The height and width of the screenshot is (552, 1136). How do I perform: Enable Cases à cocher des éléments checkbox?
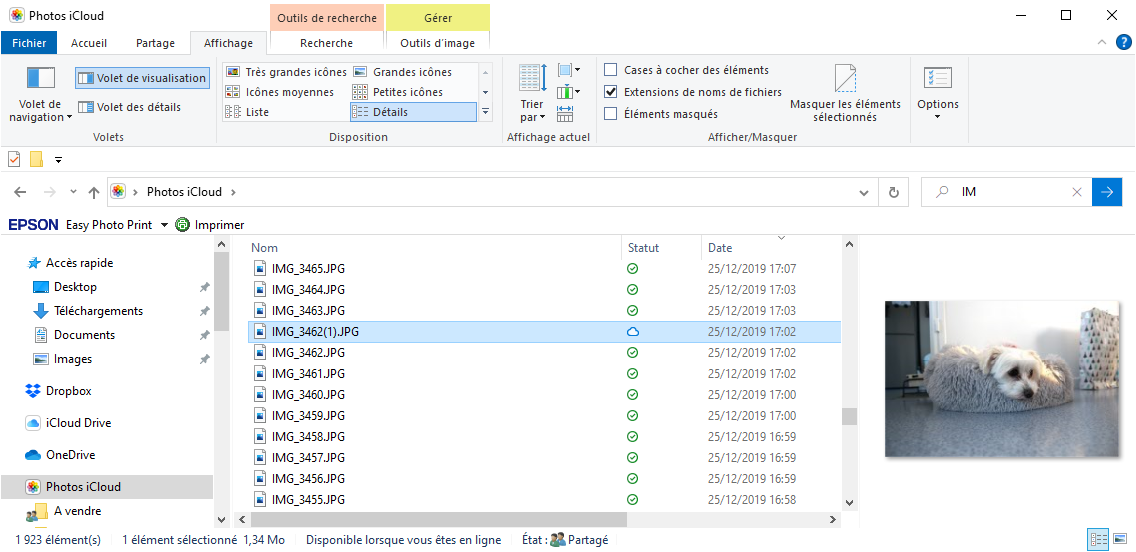(x=611, y=70)
